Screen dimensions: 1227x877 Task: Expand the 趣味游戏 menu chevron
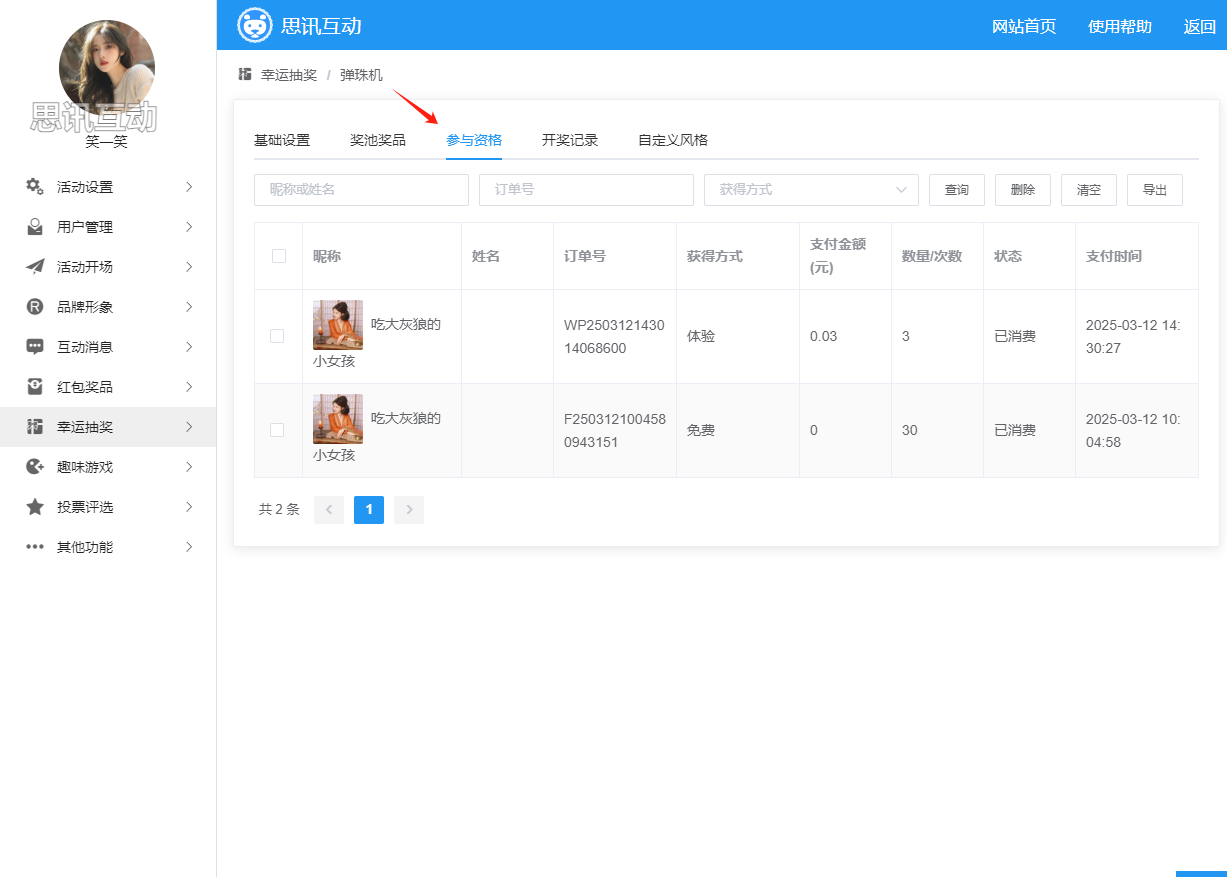(x=189, y=467)
